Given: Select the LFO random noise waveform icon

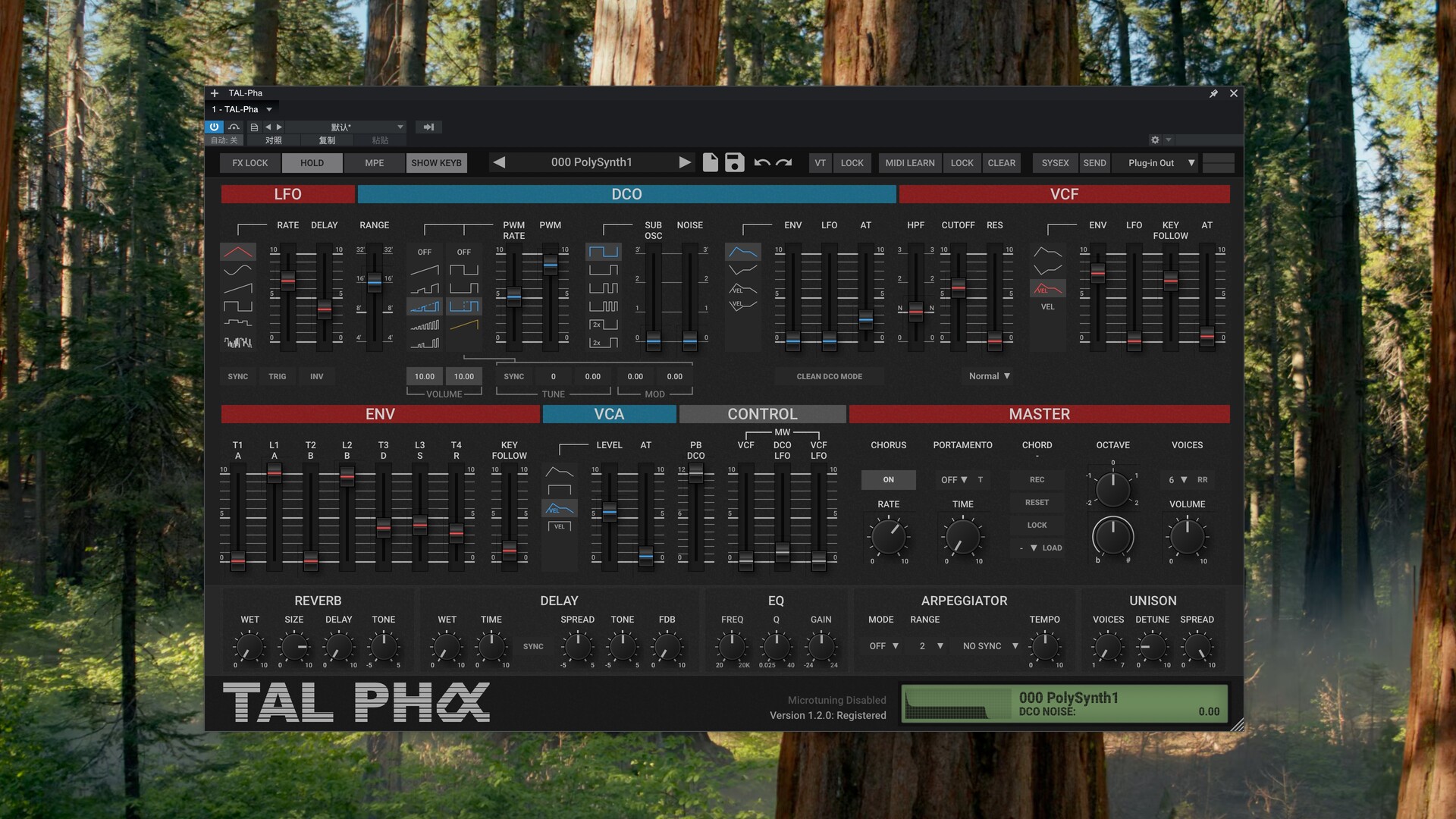Looking at the screenshot, I should point(237,343).
